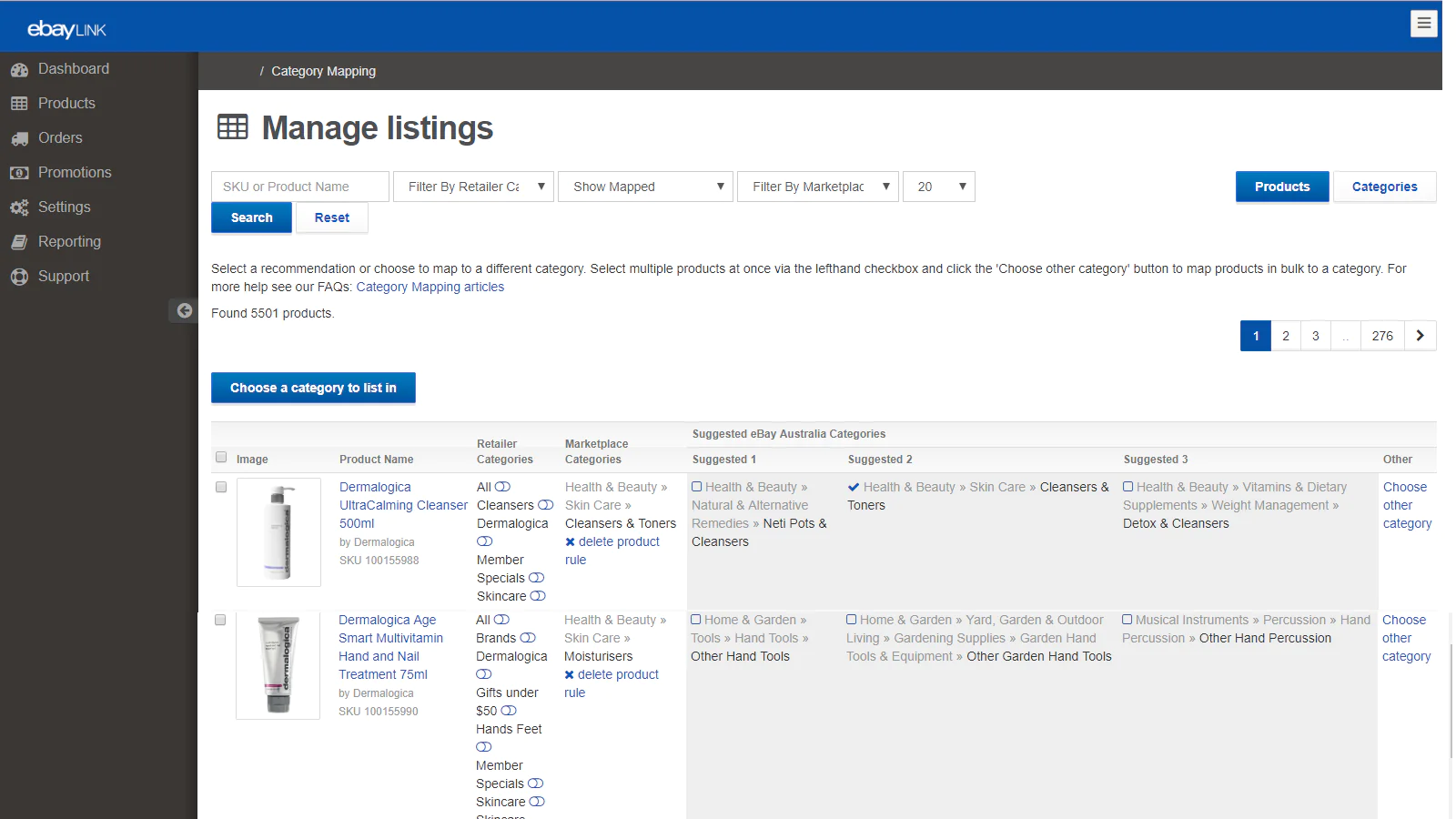Open the Filter By Marketplace dropdown

(x=818, y=187)
